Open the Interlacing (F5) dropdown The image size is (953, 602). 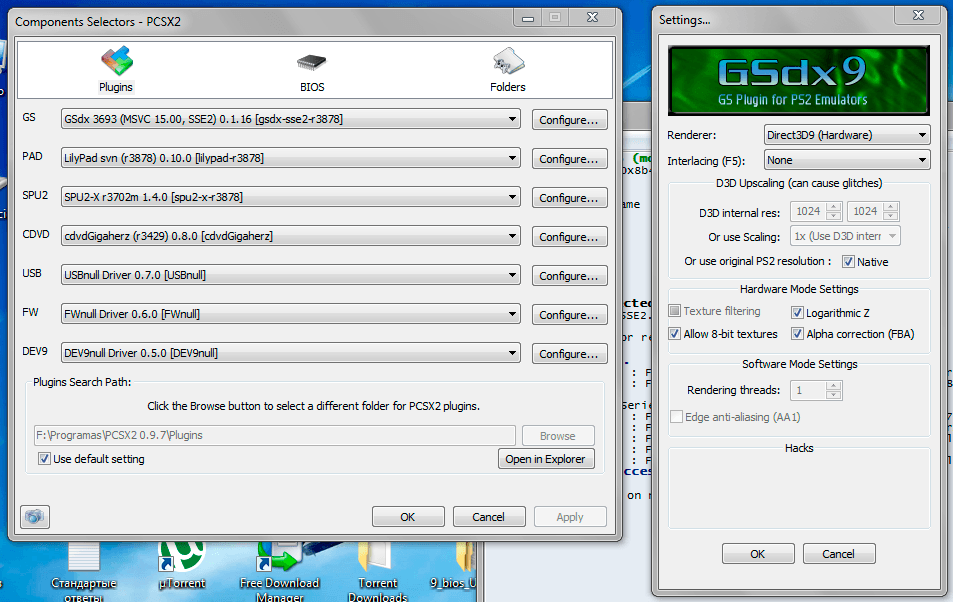point(847,160)
